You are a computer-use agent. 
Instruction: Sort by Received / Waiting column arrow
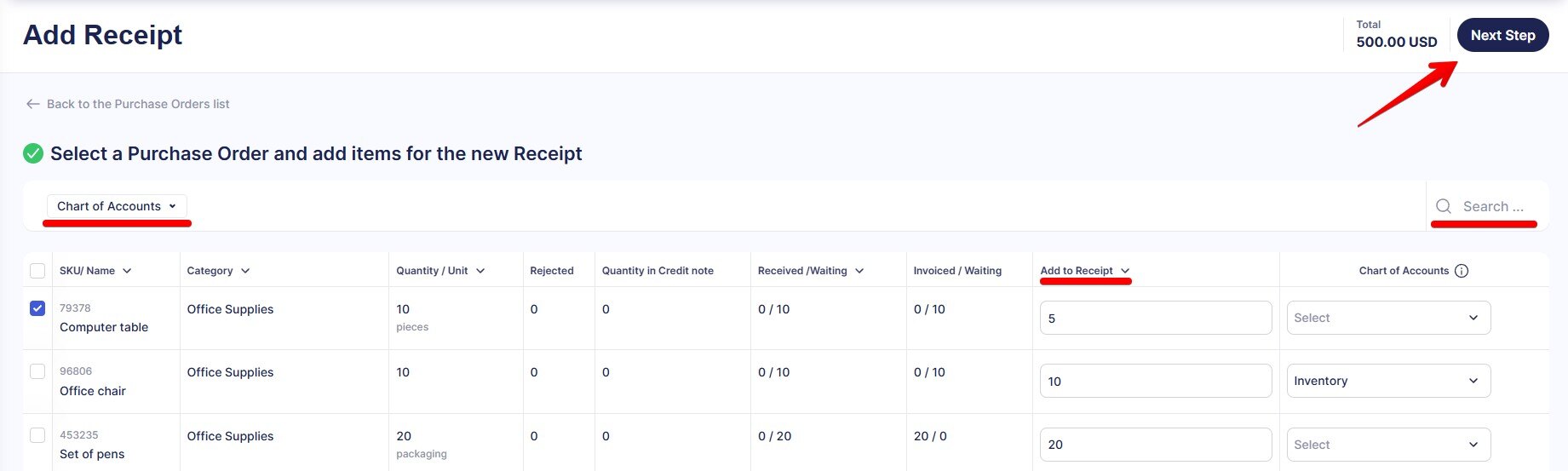(859, 271)
